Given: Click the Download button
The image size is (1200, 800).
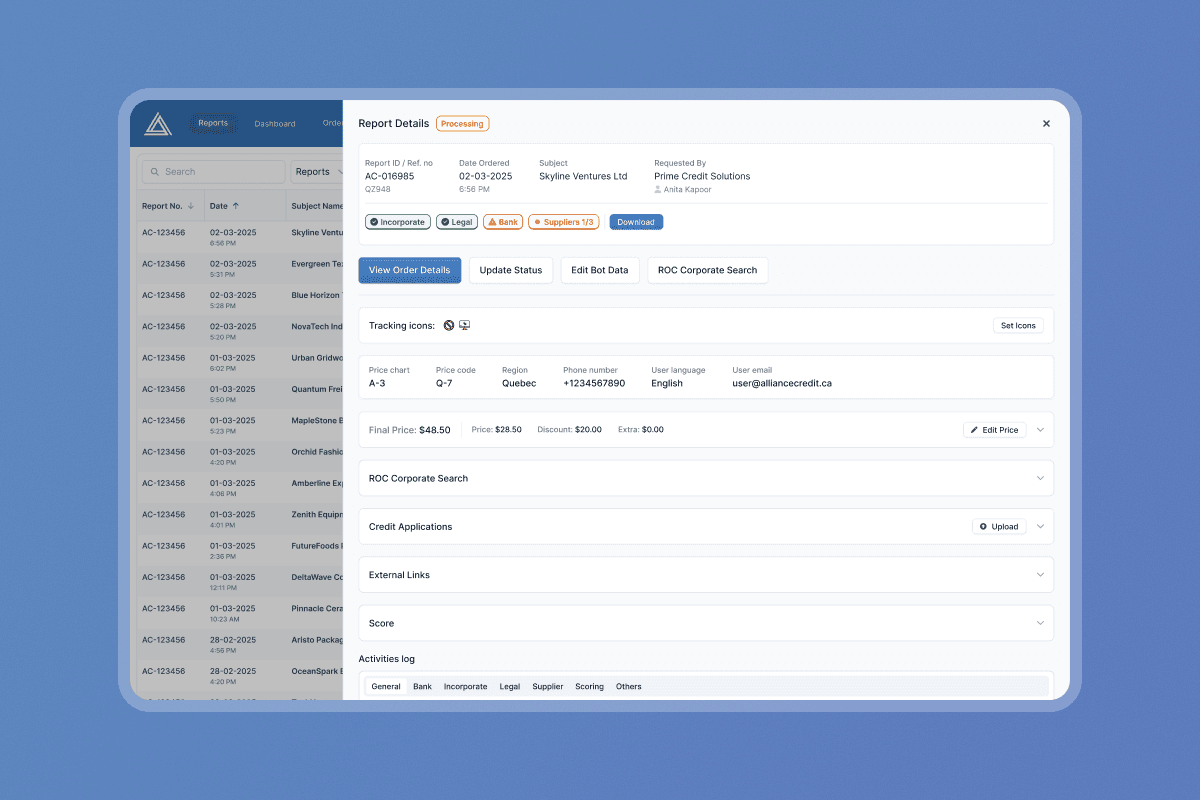Looking at the screenshot, I should (636, 222).
